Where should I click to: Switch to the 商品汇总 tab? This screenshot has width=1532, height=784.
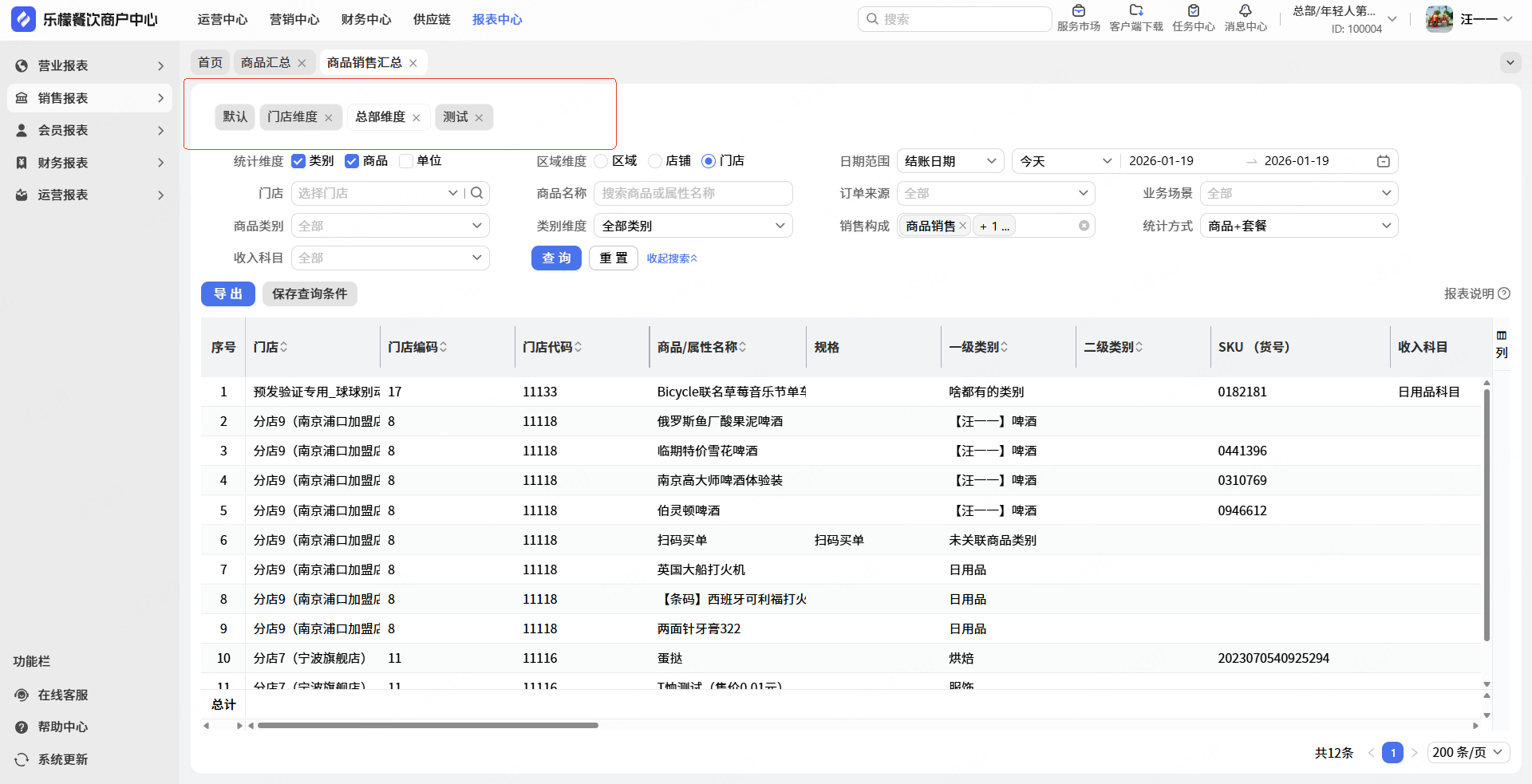266,62
